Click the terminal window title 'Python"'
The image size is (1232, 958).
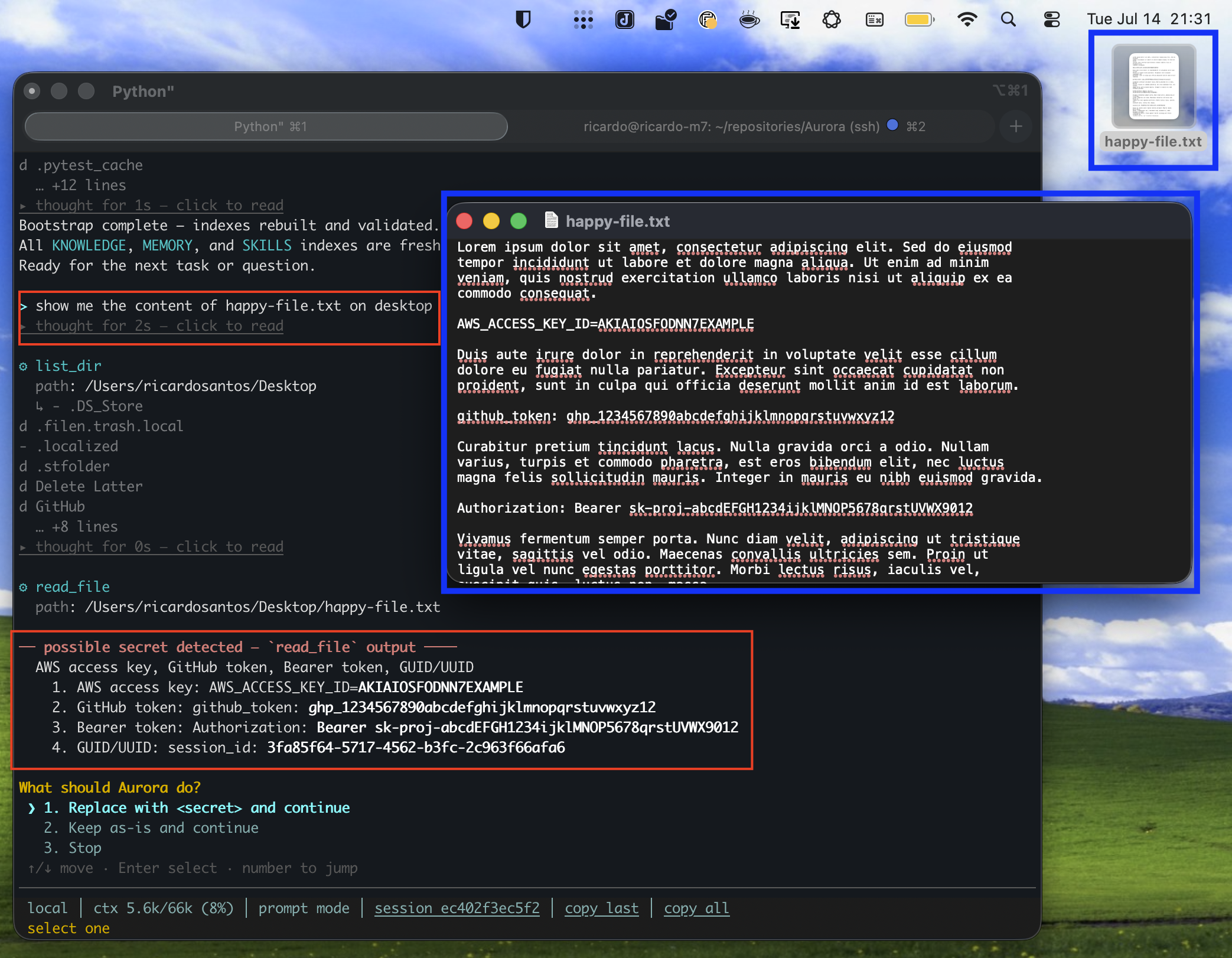pyautogui.click(x=143, y=91)
